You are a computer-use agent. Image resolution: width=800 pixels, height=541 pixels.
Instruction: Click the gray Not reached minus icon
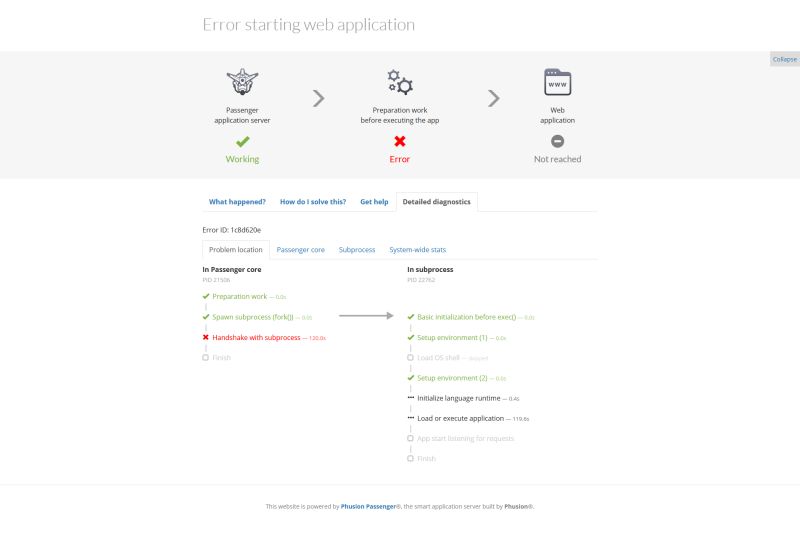[x=557, y=141]
